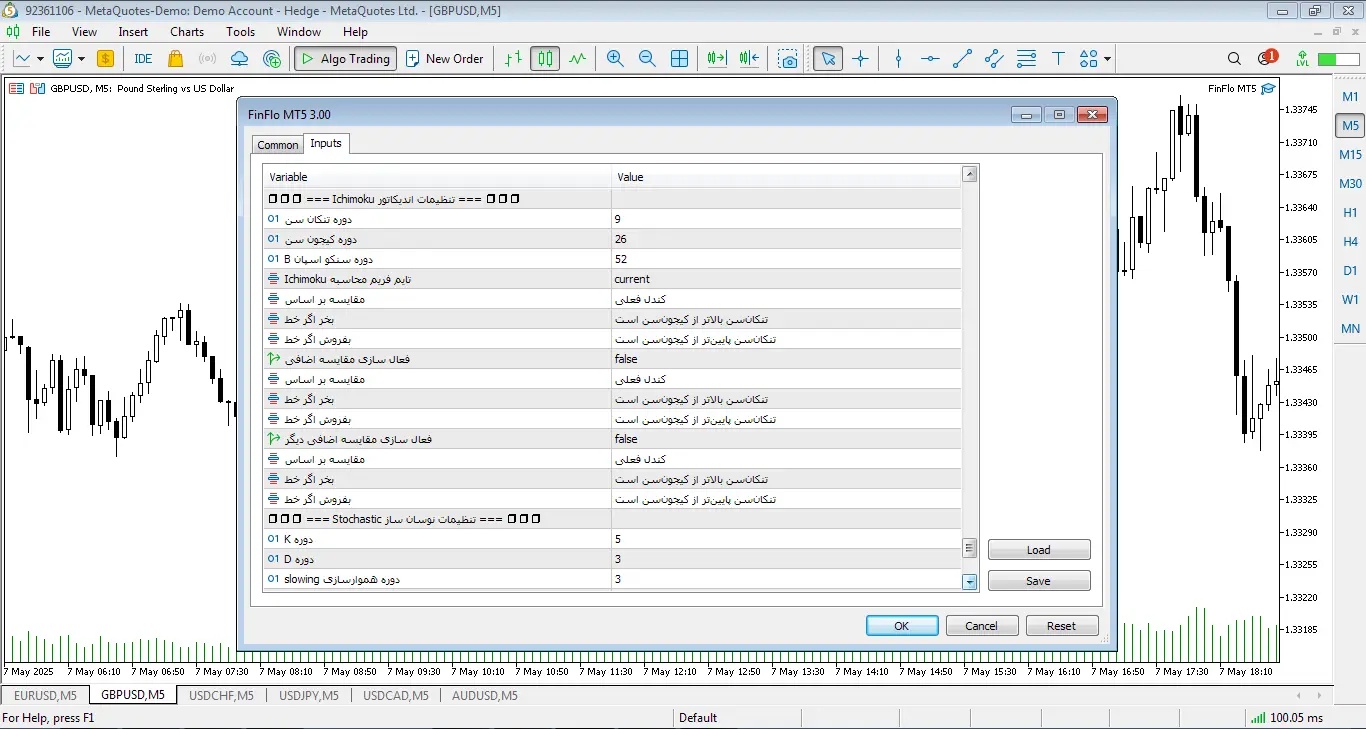Image resolution: width=1366 pixels, height=729 pixels.
Task: Activate the crosshair cursor tool
Action: point(860,59)
